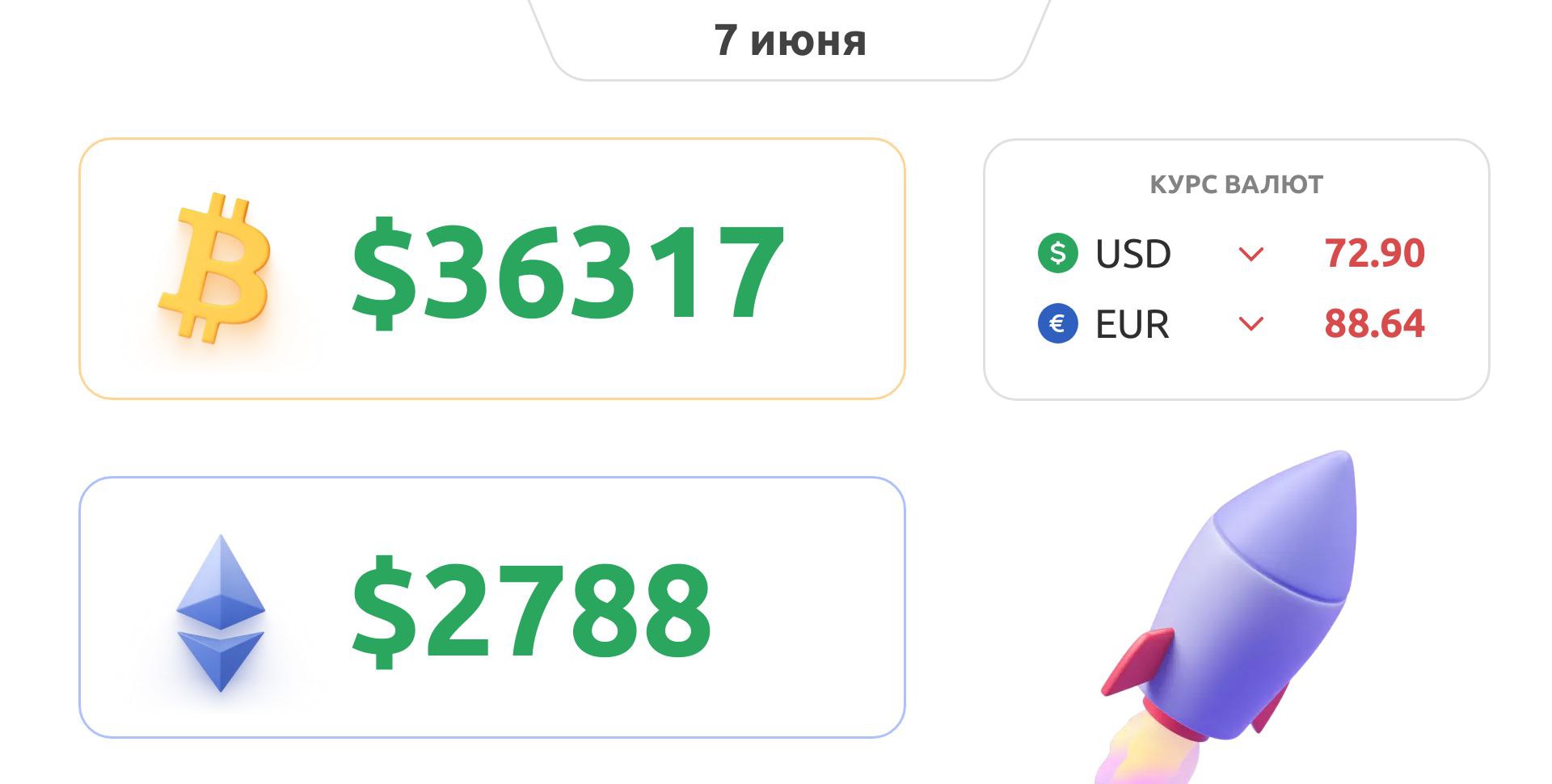1552x784 pixels.
Task: Click the blue Ethereum diamond icon
Action: tap(221, 613)
